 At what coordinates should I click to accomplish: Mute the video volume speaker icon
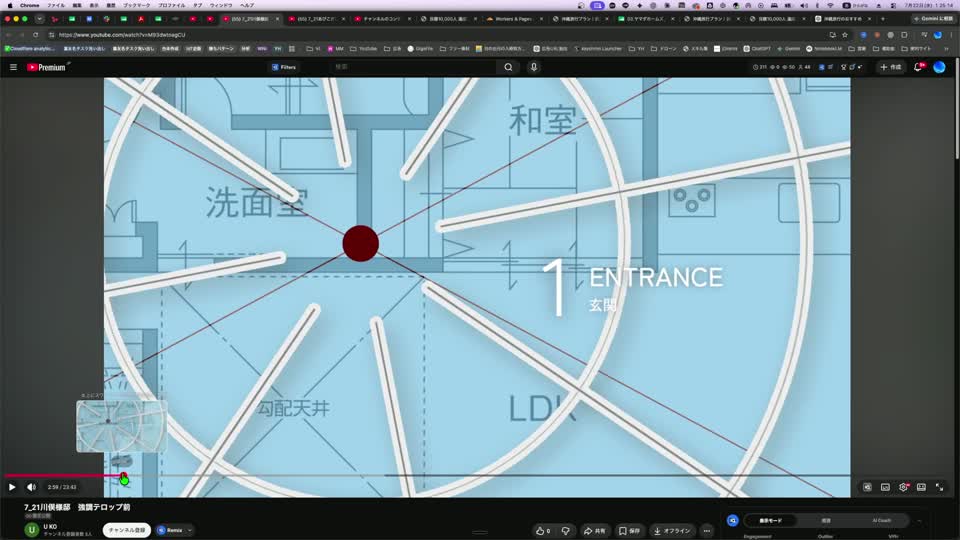(x=31, y=487)
